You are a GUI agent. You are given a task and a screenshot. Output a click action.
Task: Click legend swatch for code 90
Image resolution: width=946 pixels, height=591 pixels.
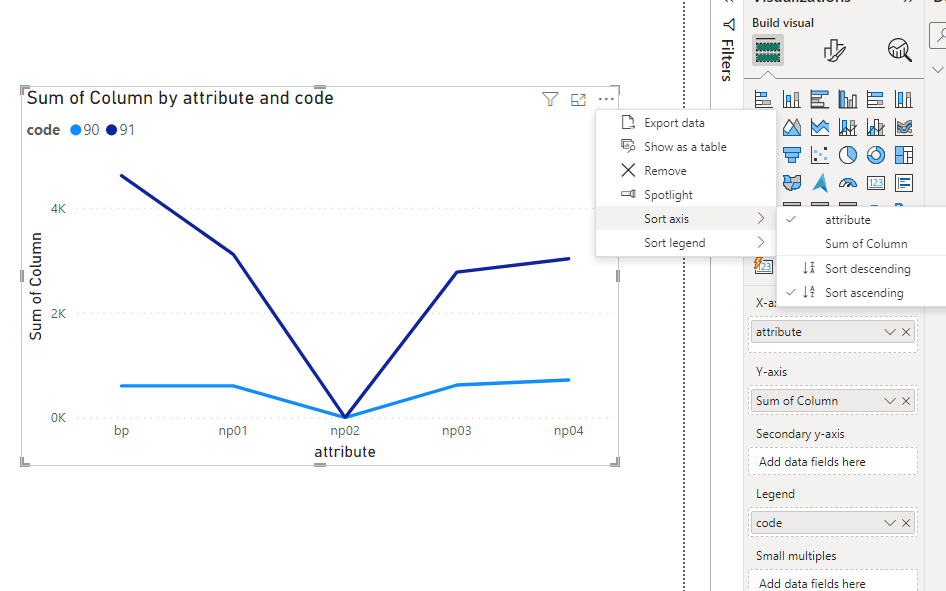(x=75, y=130)
